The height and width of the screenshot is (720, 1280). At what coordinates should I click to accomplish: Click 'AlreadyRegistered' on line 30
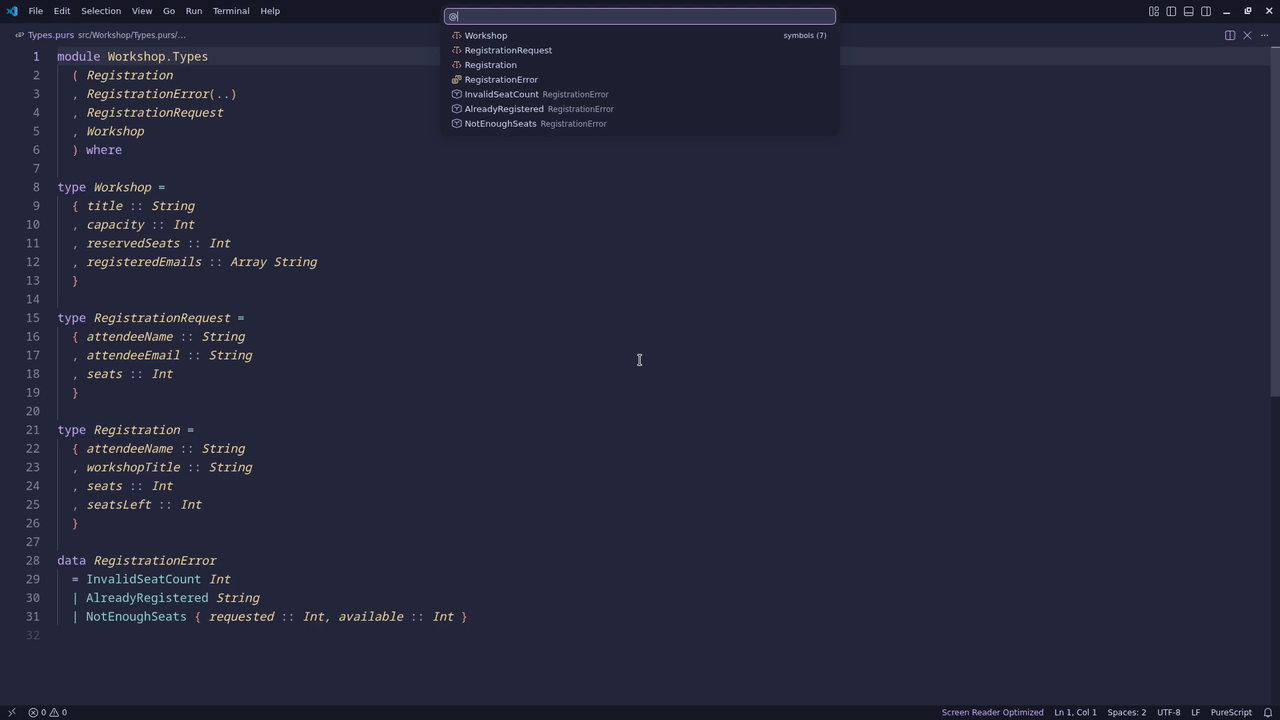coord(147,598)
